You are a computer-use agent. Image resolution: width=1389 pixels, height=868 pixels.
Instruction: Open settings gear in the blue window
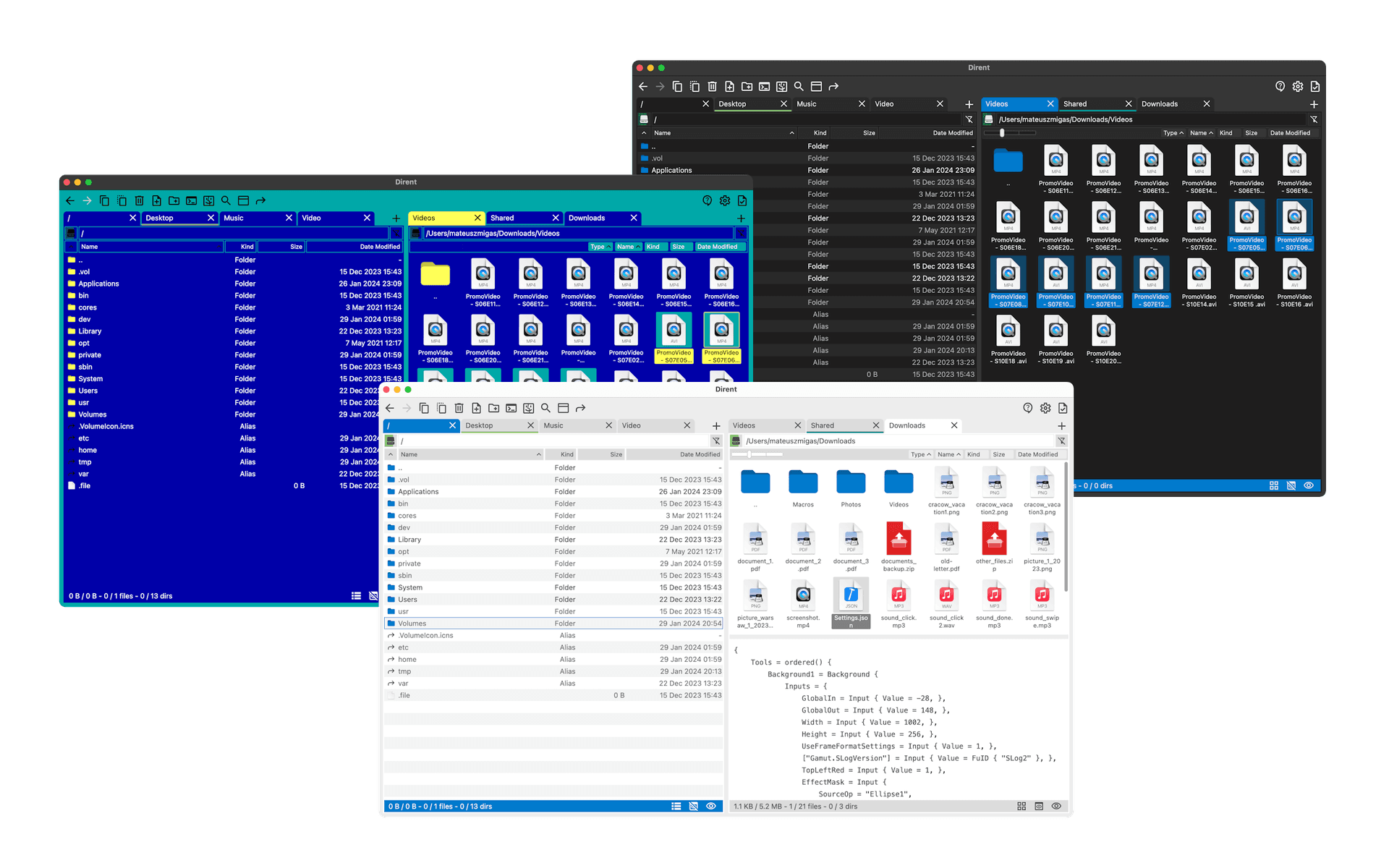725,201
